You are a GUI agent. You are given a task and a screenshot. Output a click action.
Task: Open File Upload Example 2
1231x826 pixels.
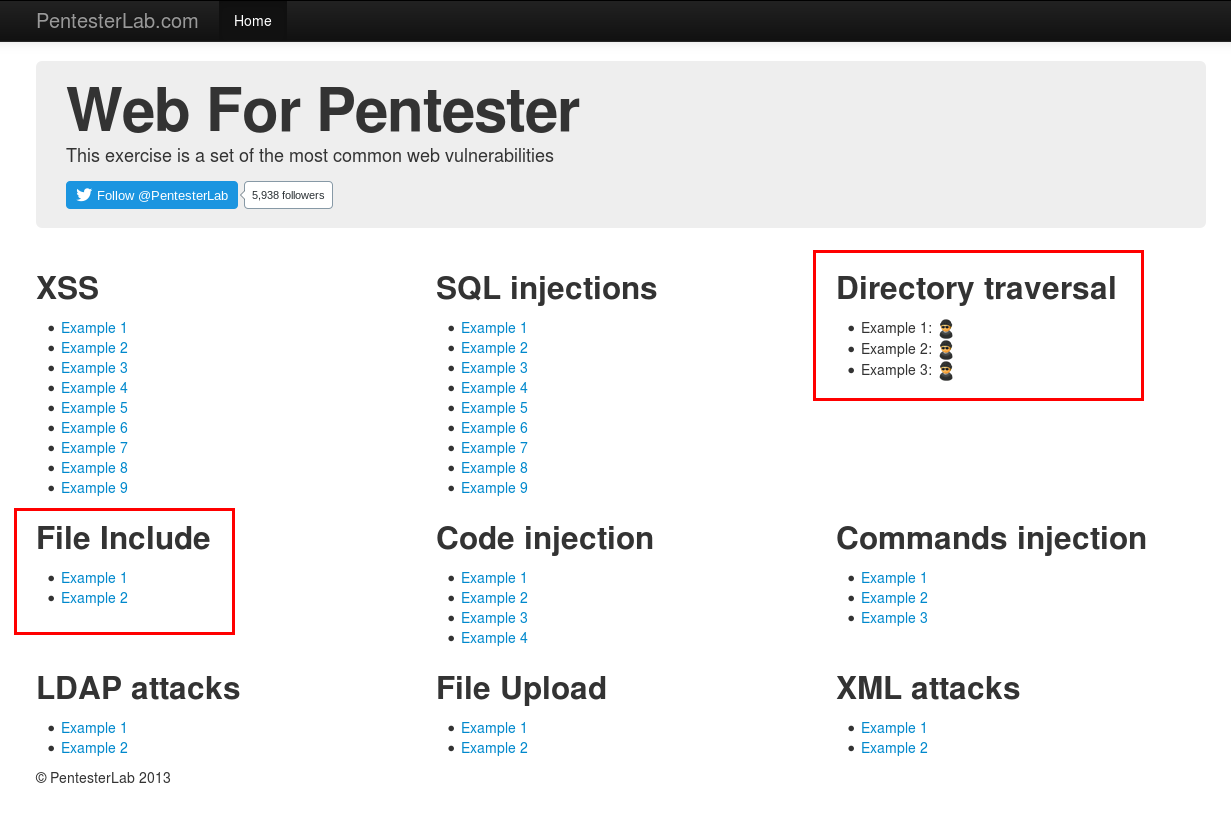494,747
